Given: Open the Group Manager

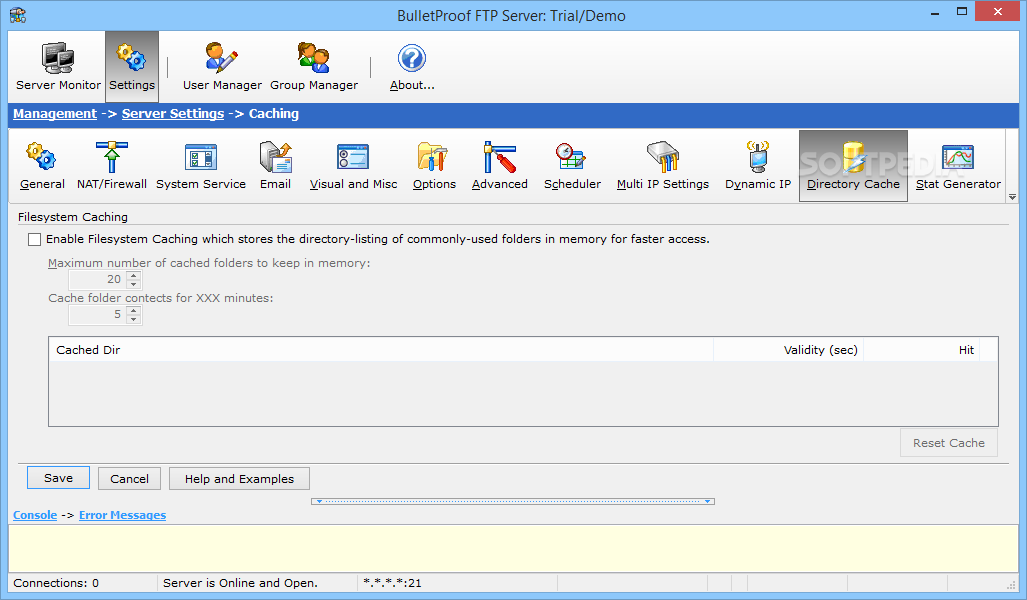Looking at the screenshot, I should 314,66.
